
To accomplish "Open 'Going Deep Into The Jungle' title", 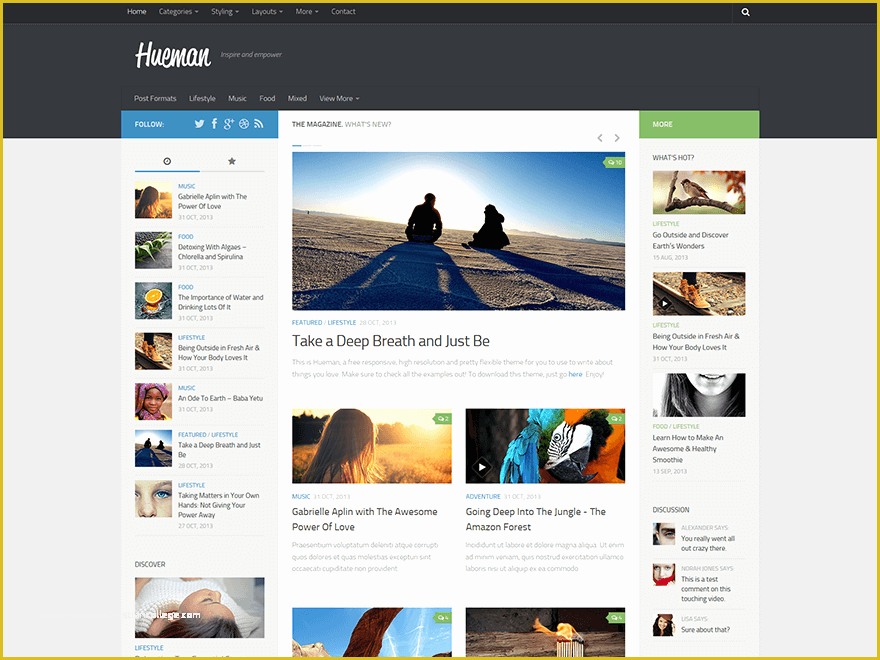I will [x=535, y=519].
